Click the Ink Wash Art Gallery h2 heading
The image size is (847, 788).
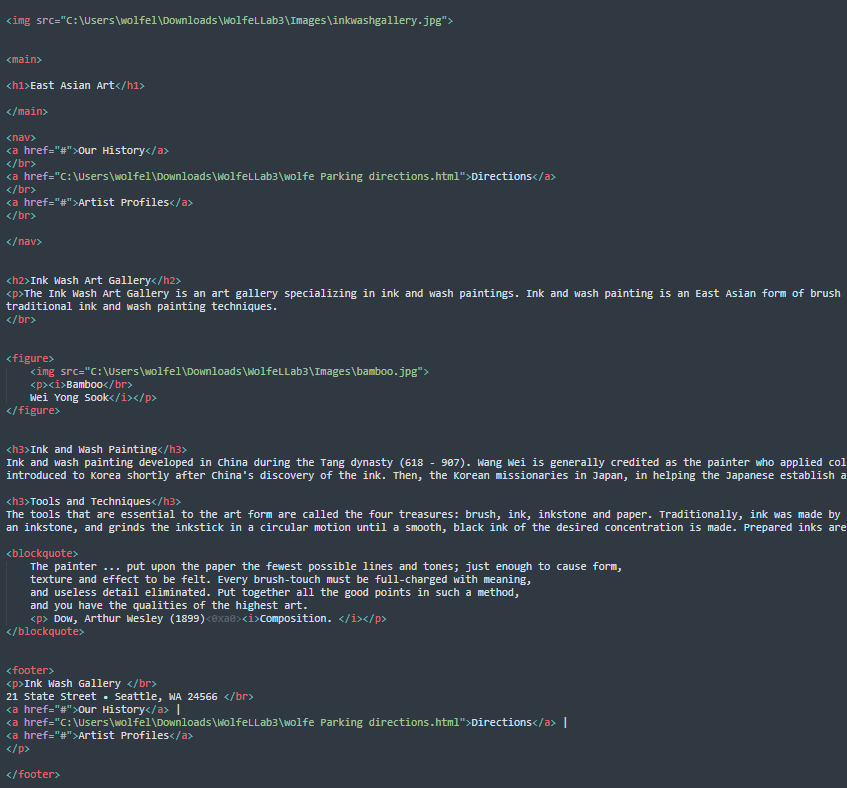(x=93, y=280)
